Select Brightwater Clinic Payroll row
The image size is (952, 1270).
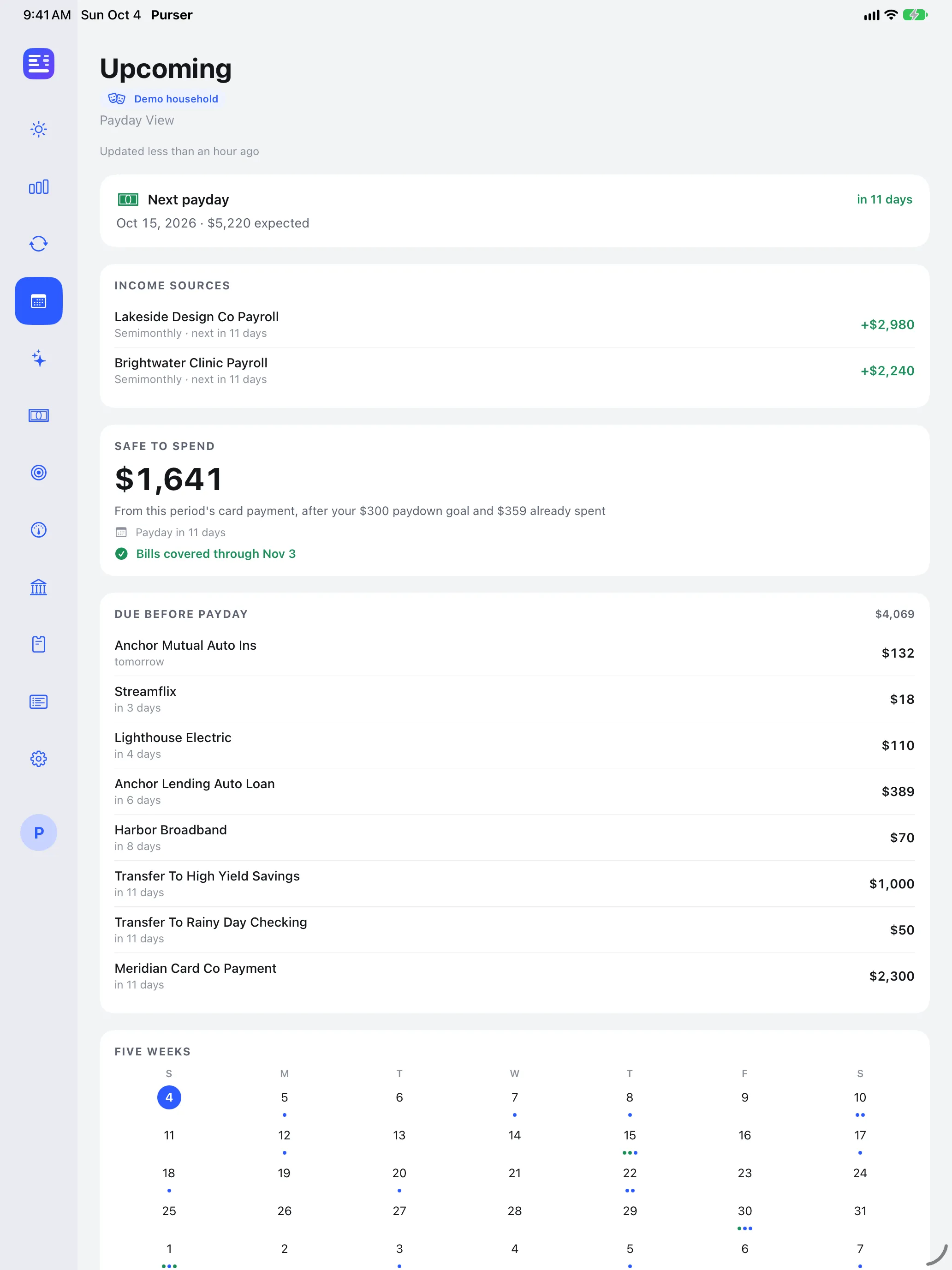tap(514, 370)
